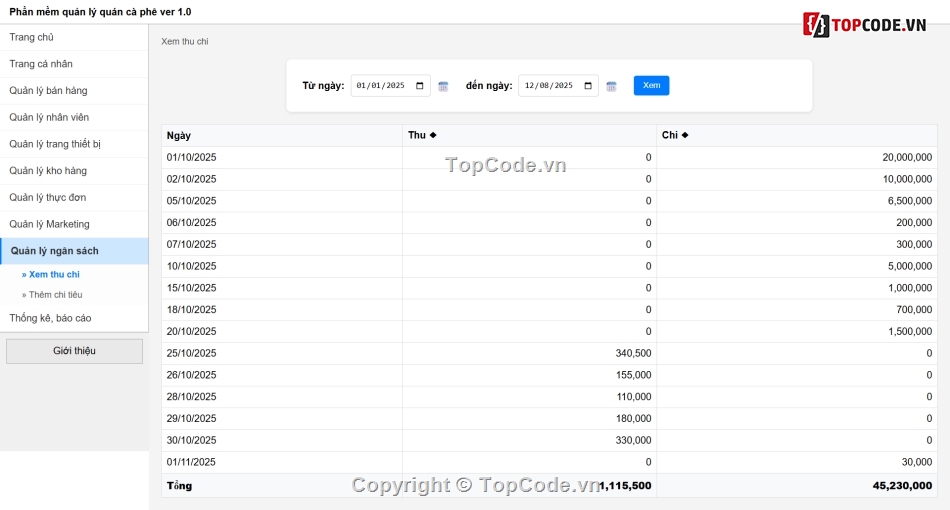Image resolution: width=950 pixels, height=510 pixels.
Task: Open Quản lý bán hàng menu
Action: [x=74, y=90]
